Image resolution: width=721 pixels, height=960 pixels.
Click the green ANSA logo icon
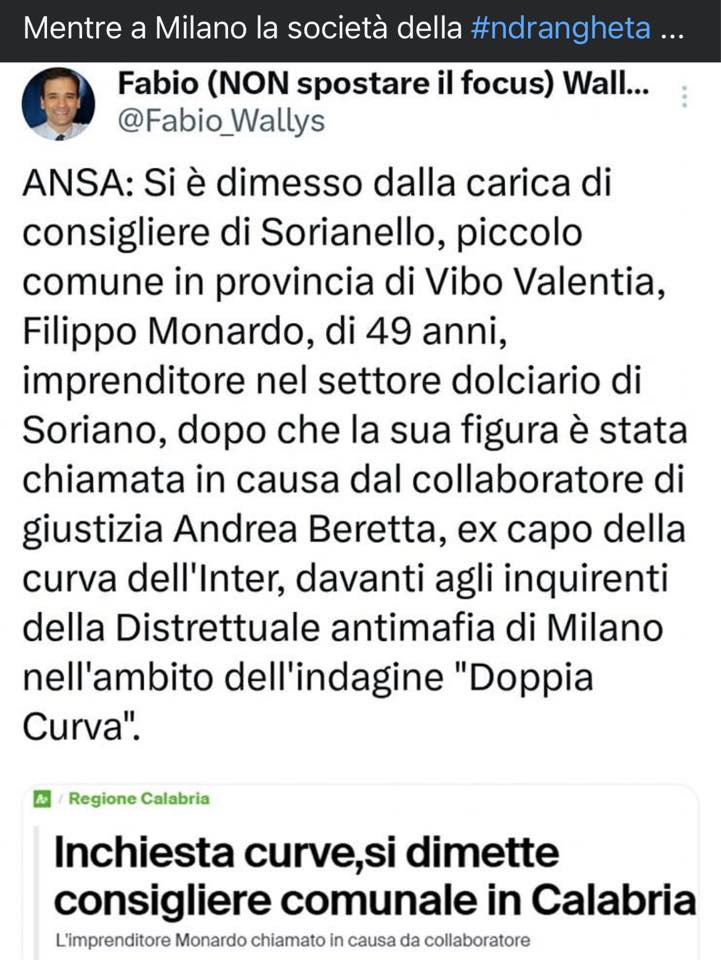pos(42,798)
